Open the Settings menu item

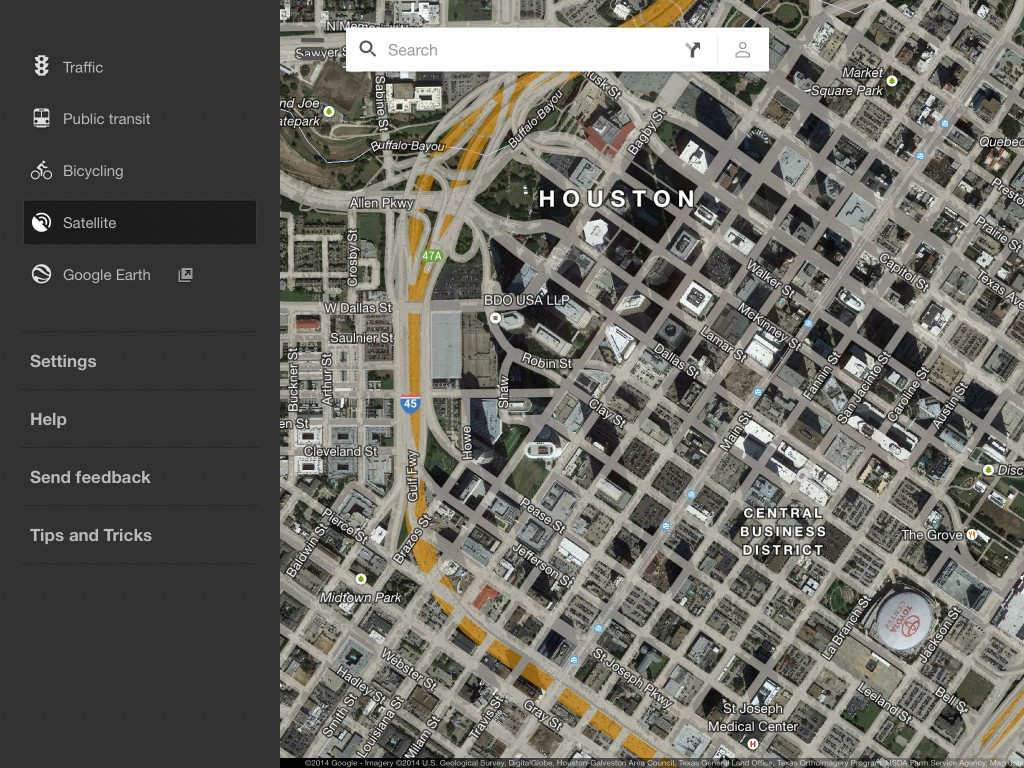coord(63,361)
